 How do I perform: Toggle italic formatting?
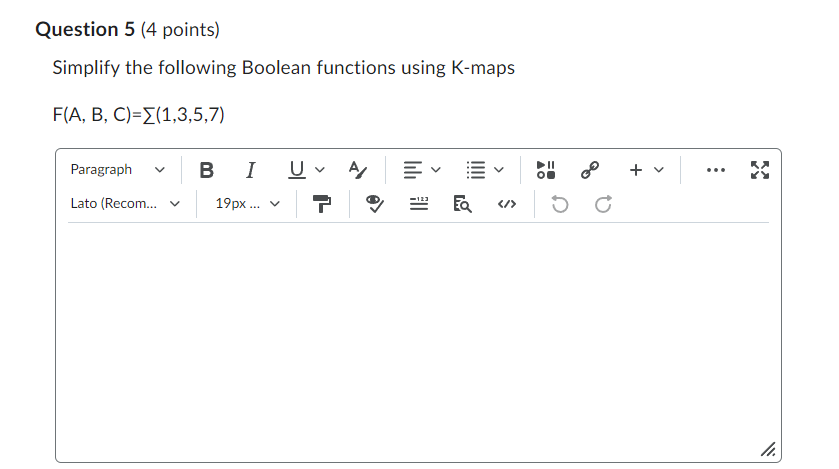point(250,170)
